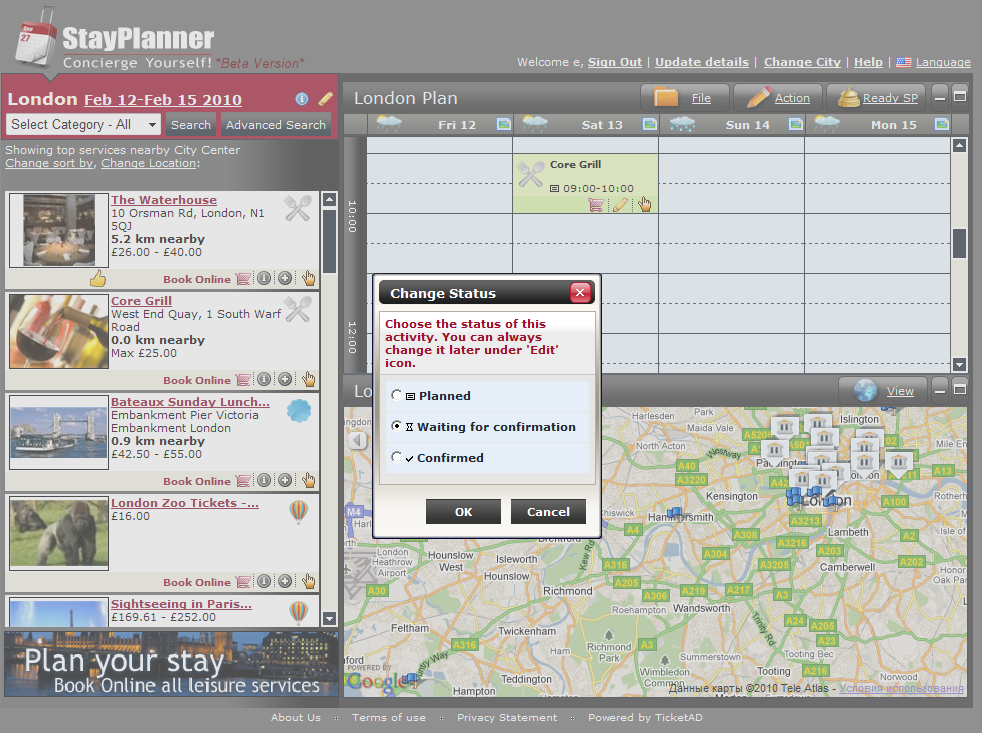Click the thumbs up icon under The Waterhouse
Image resolution: width=982 pixels, height=733 pixels.
(x=98, y=278)
